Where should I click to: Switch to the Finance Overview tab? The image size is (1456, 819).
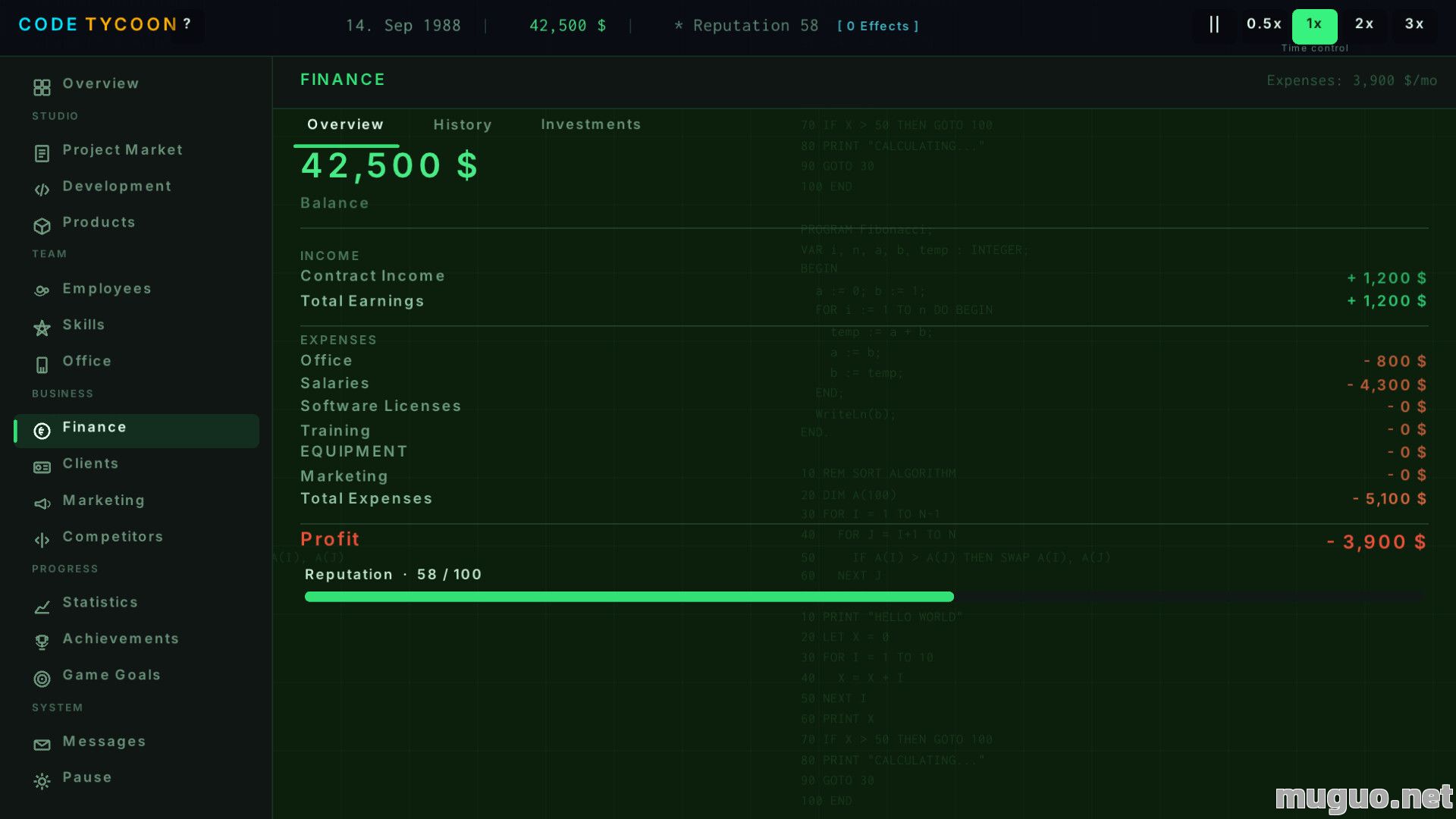pos(345,125)
